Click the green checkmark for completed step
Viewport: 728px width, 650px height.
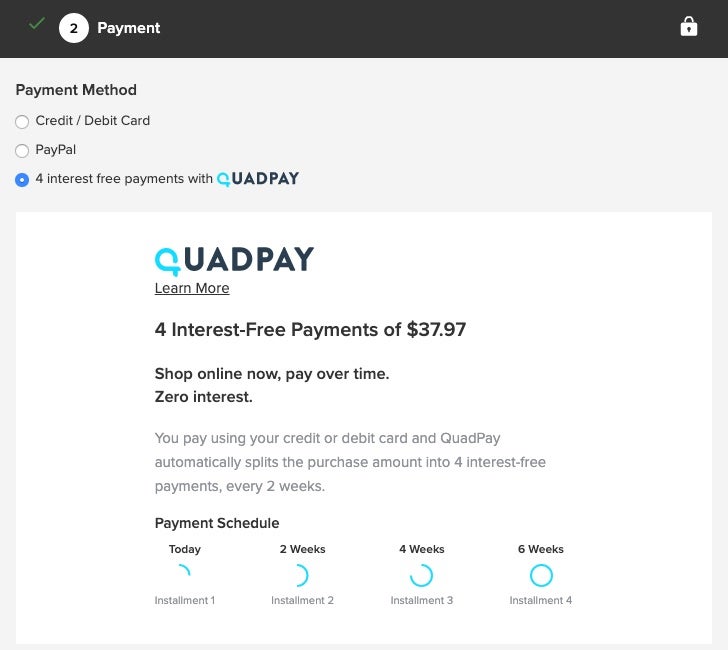coord(37,24)
